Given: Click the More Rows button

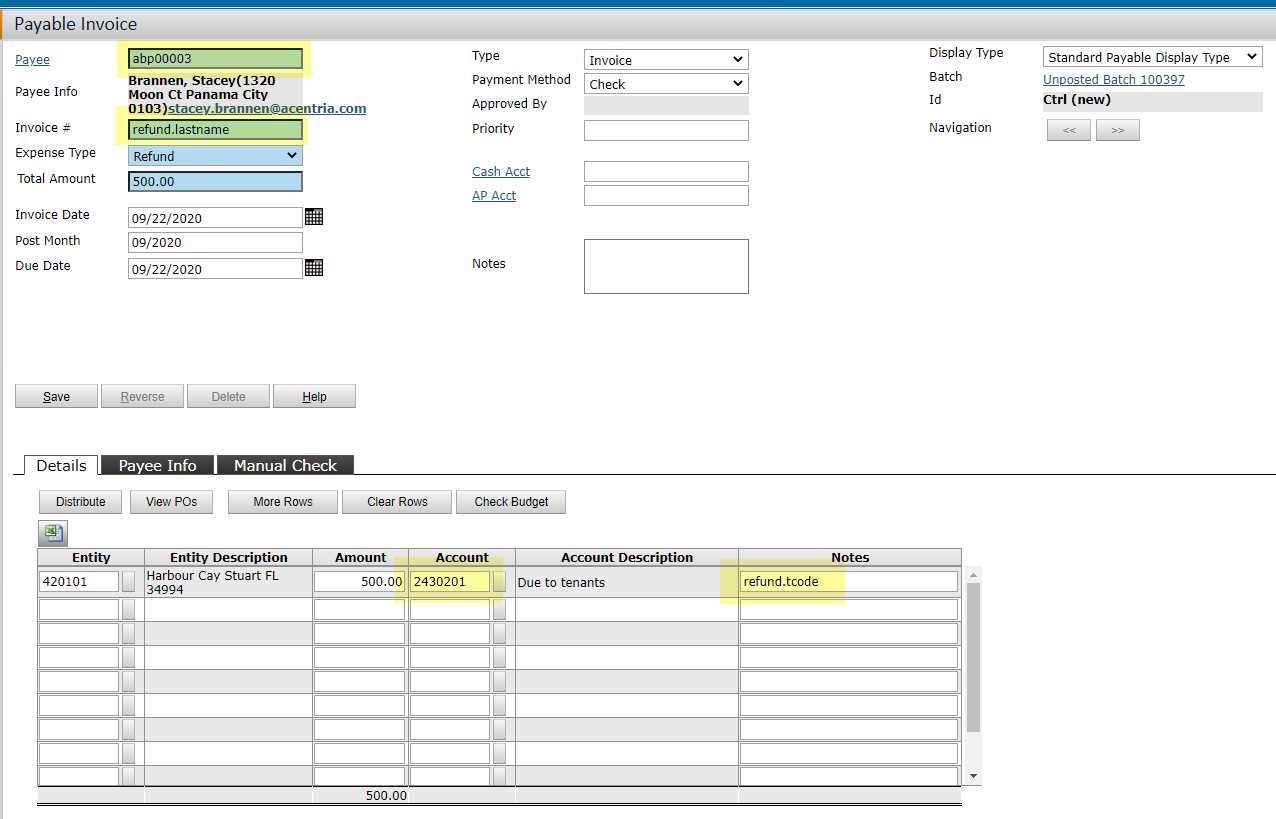Looking at the screenshot, I should tap(283, 502).
